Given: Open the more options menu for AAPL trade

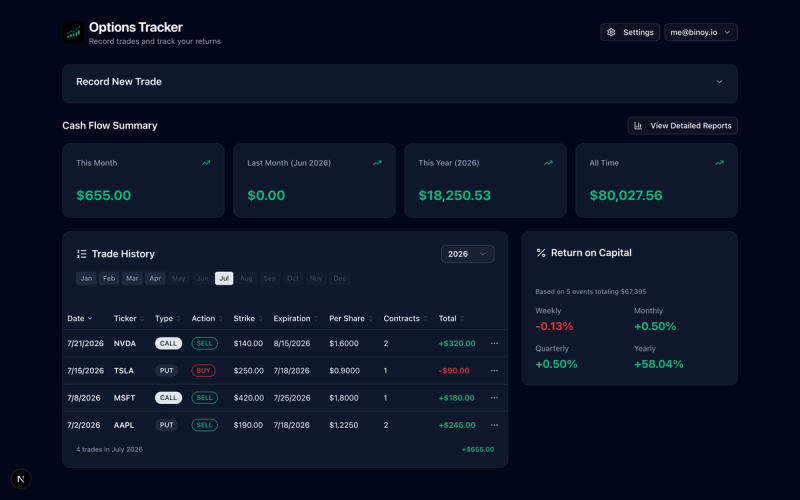Looking at the screenshot, I should click(494, 424).
